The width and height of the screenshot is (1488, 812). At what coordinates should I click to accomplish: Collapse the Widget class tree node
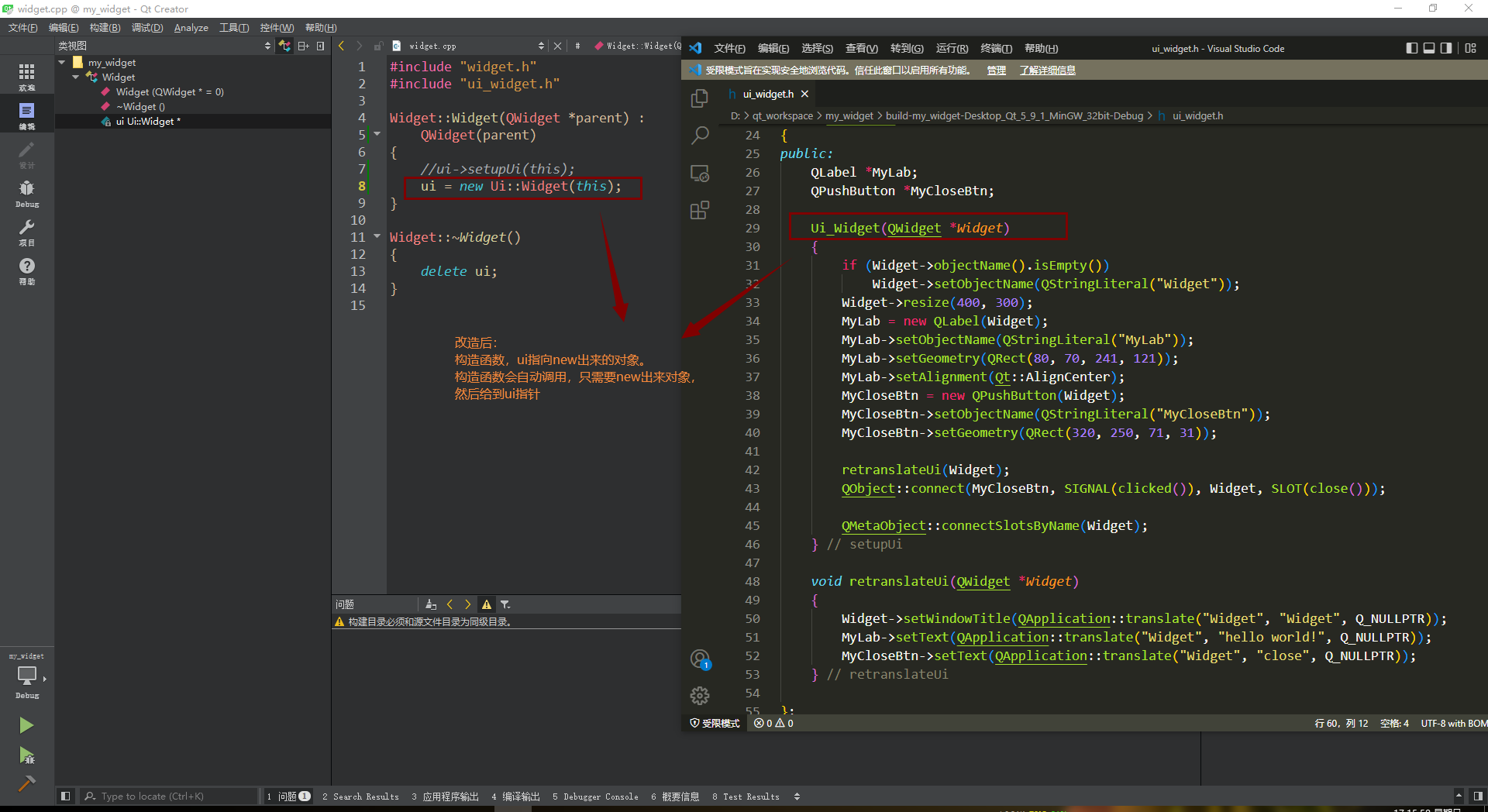pyautogui.click(x=76, y=77)
